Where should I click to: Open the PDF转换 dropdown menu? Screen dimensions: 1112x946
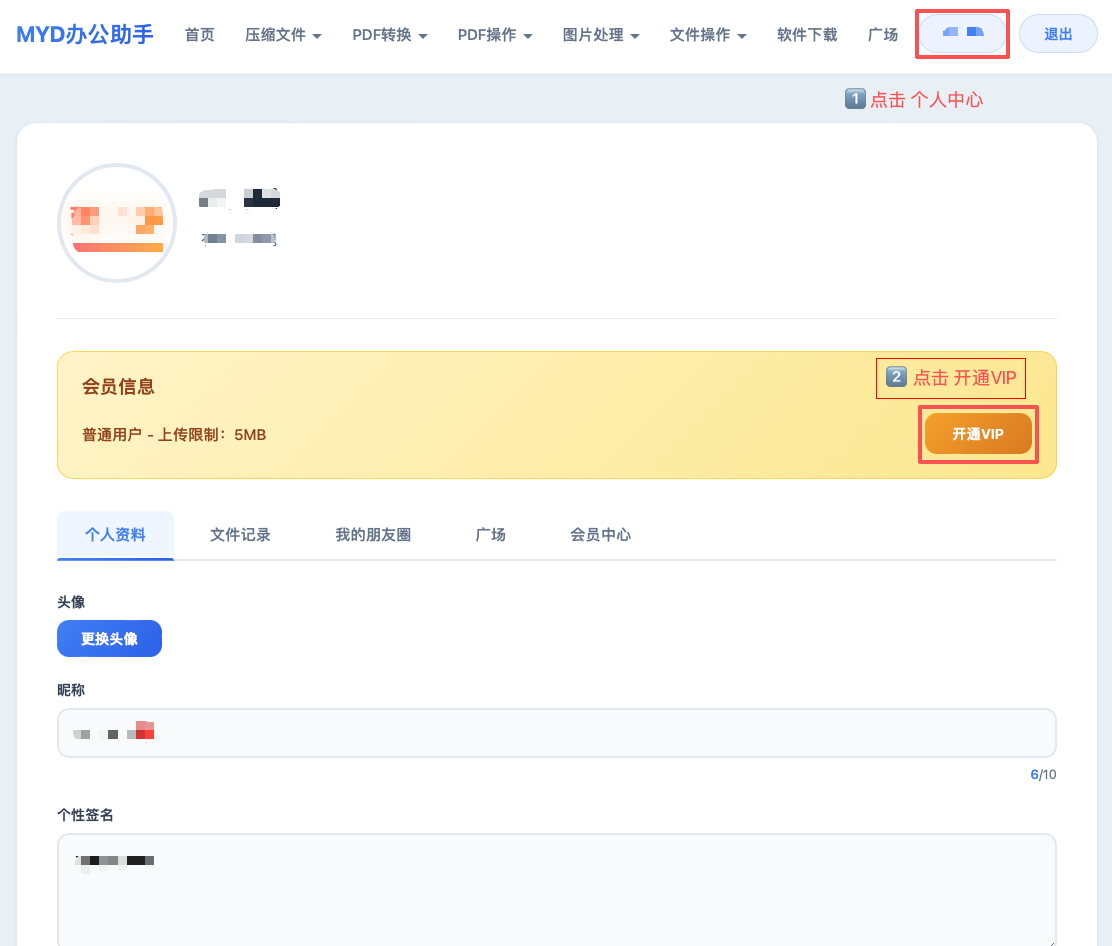[390, 35]
